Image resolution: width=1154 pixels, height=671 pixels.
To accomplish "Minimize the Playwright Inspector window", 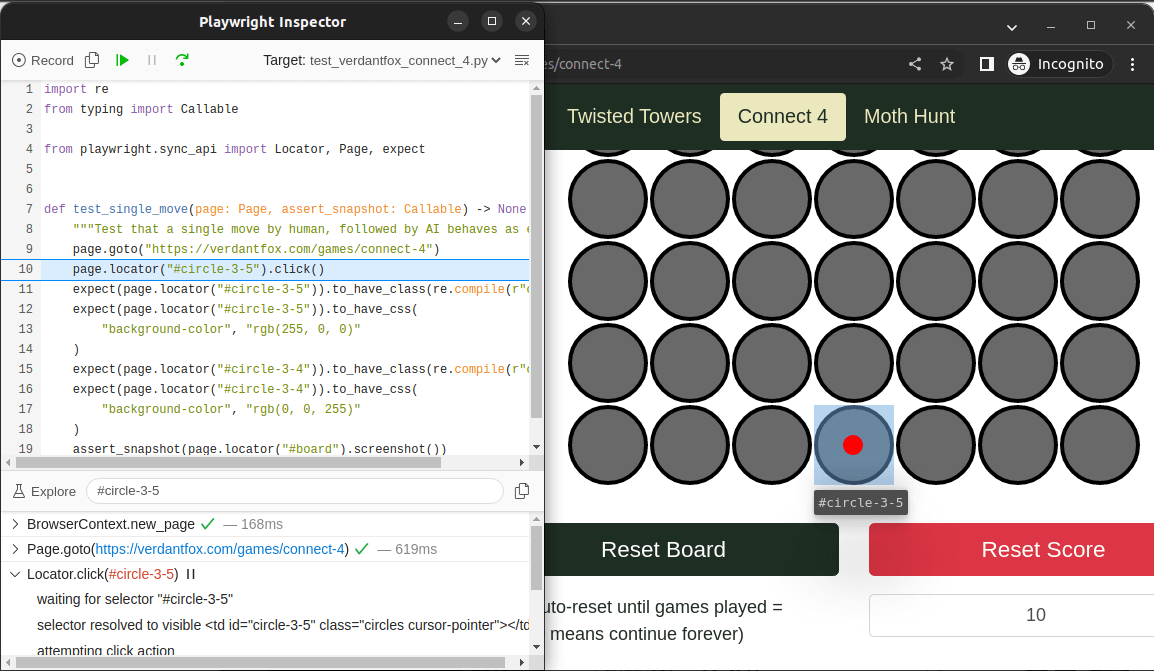I will pyautogui.click(x=458, y=21).
